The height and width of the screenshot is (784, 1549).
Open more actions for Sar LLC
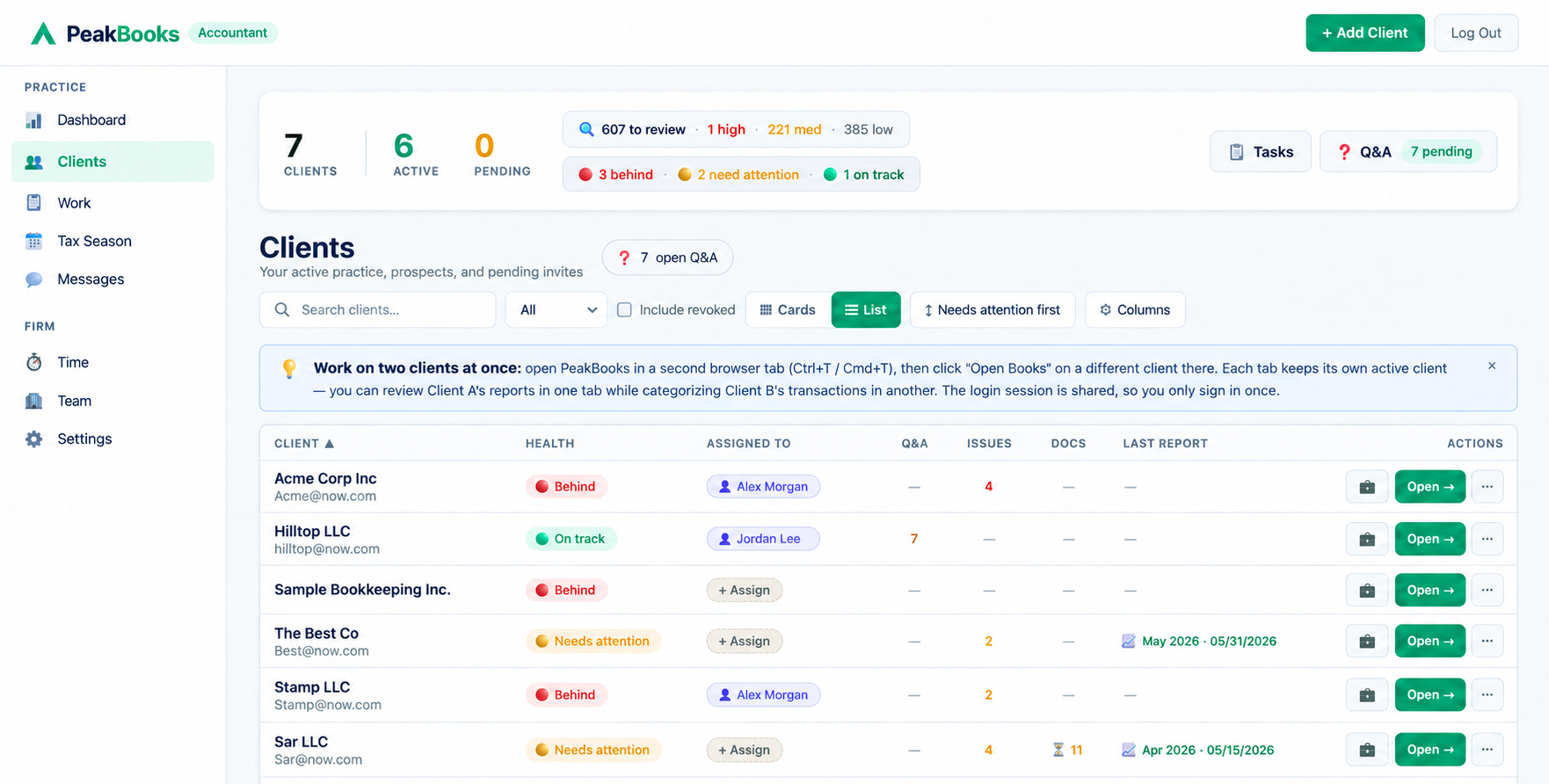1487,750
